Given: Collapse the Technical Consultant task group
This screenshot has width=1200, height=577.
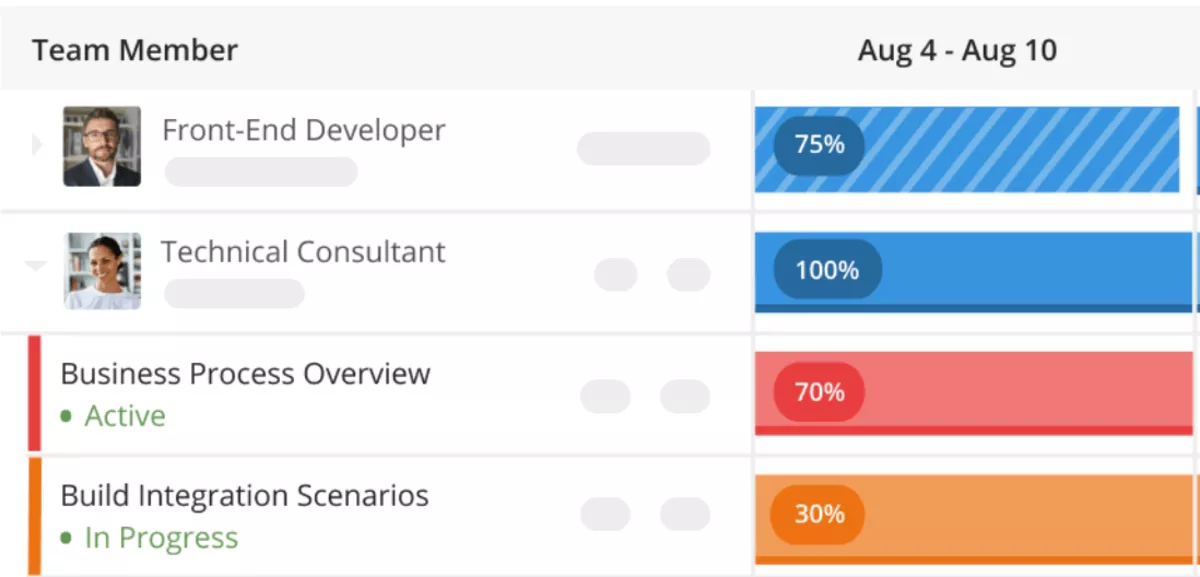Looking at the screenshot, I should (36, 266).
